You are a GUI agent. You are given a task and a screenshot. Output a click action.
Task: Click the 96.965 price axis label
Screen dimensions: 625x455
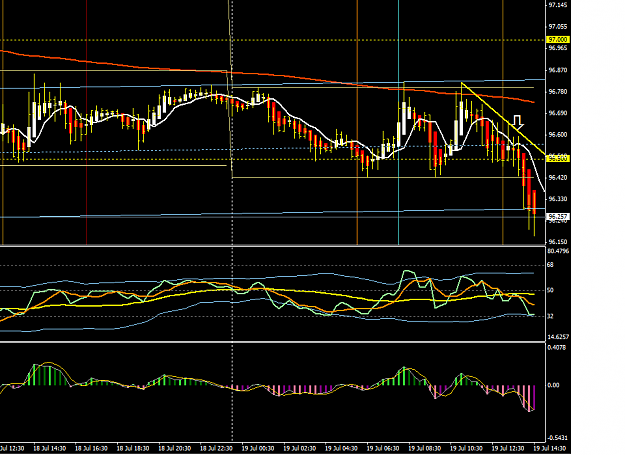[558, 47]
